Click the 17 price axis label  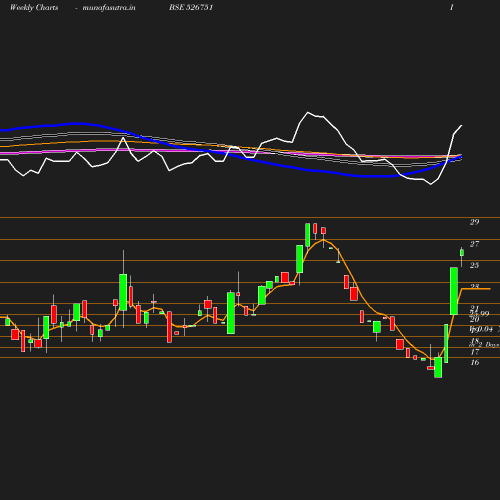click(475, 352)
